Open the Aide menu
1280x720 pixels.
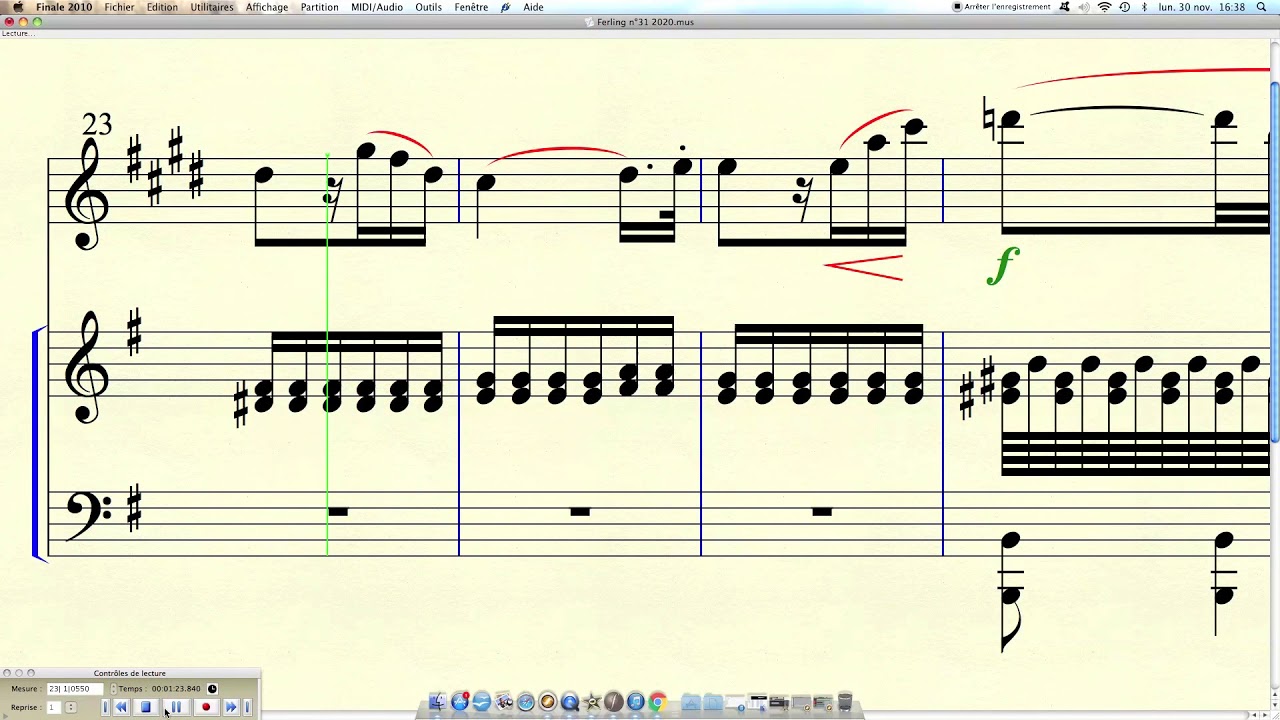[534, 7]
